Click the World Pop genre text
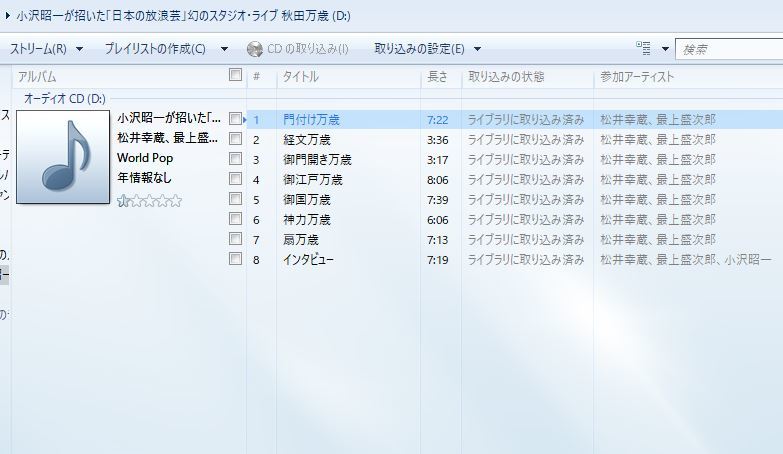Viewport: 783px width, 454px height. [145, 158]
